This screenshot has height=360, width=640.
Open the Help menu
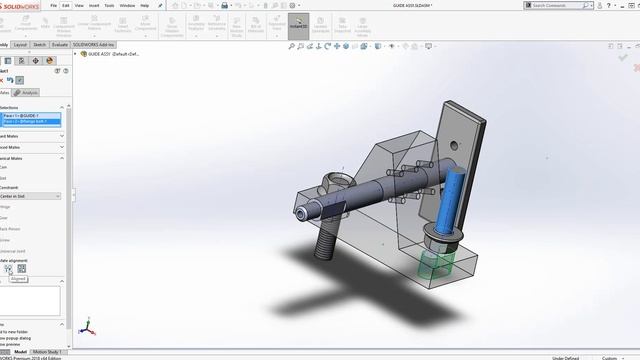144,6
